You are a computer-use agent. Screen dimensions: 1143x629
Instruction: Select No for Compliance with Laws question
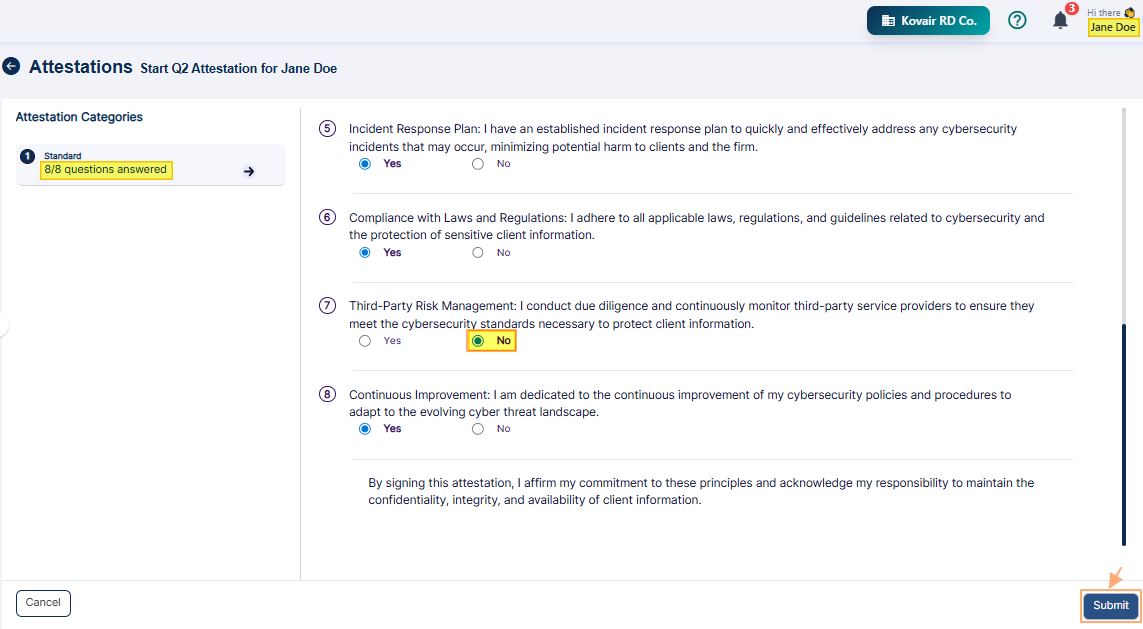[x=477, y=252]
